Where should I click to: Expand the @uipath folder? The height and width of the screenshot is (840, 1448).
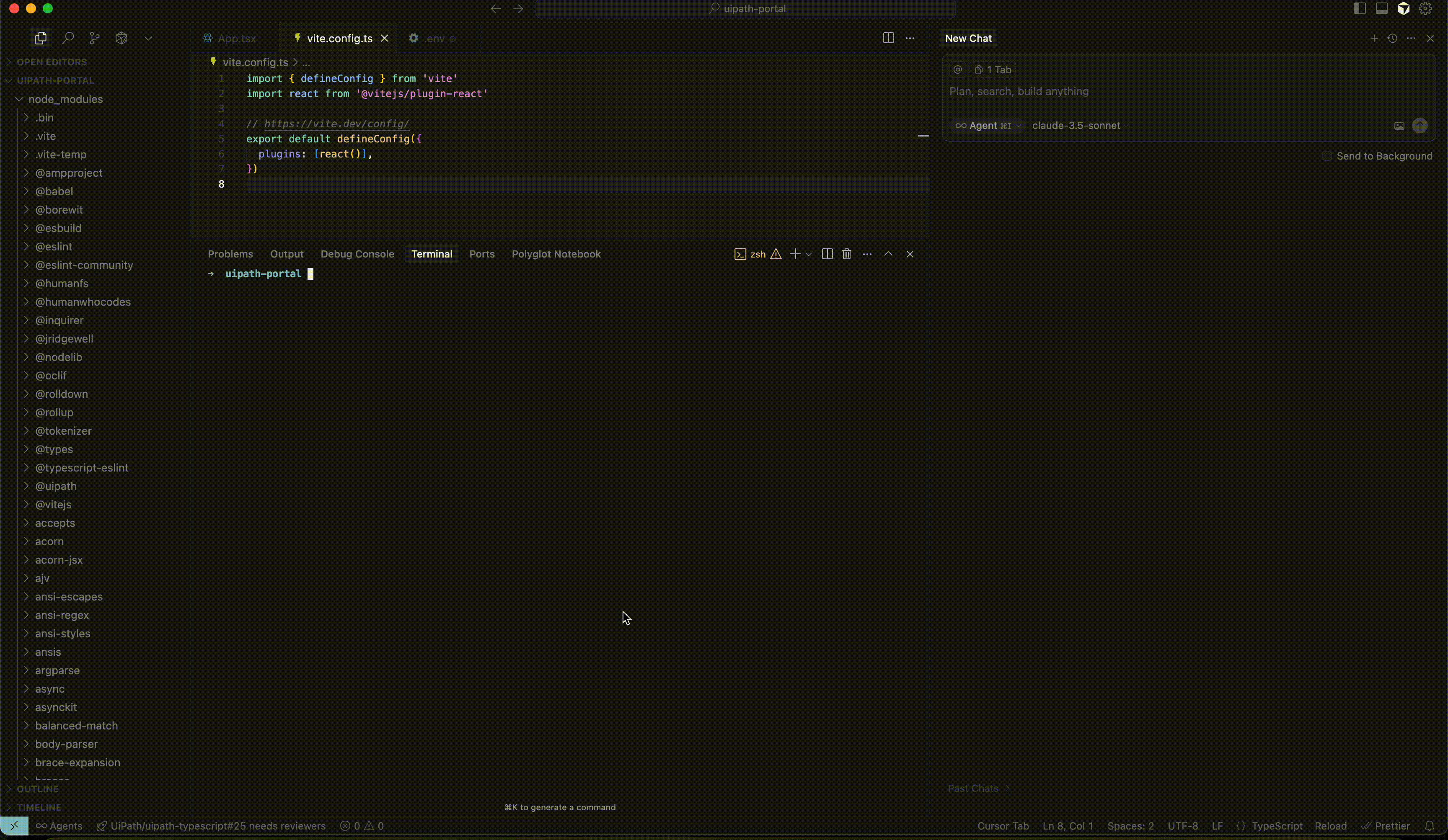(56, 486)
